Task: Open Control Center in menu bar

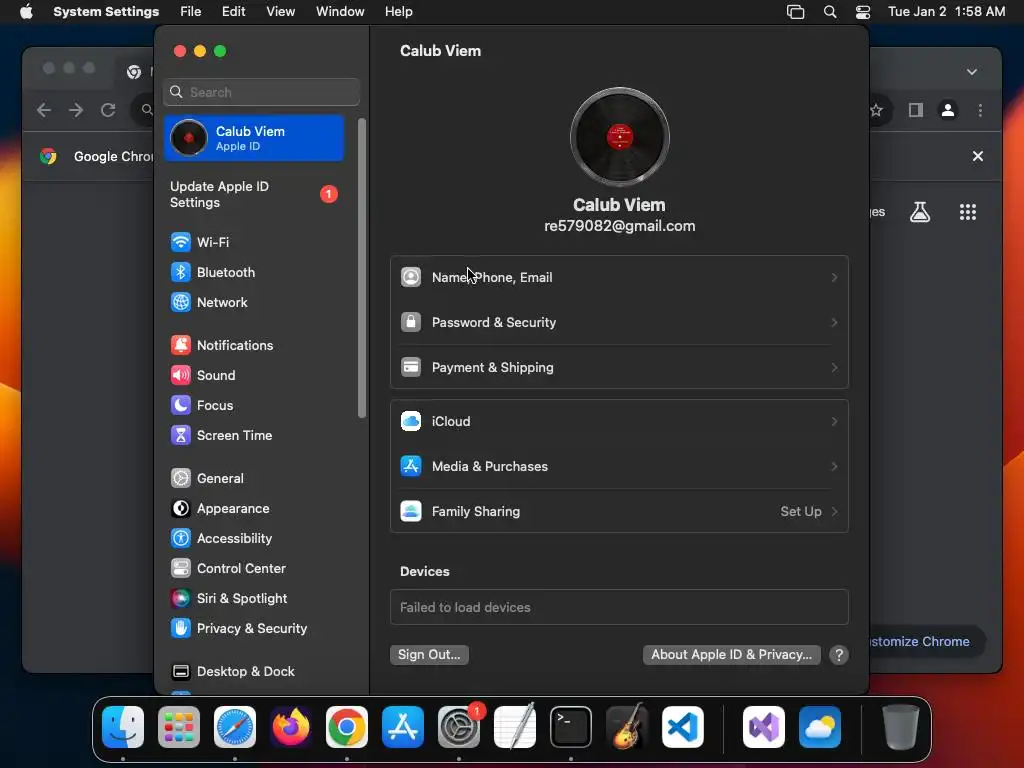Action: pyautogui.click(x=863, y=12)
